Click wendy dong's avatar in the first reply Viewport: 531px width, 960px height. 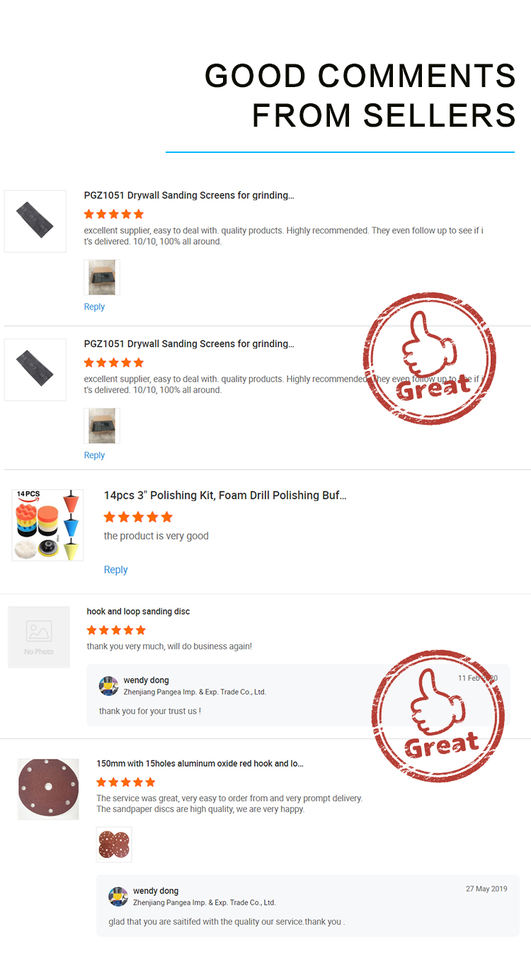point(108,686)
